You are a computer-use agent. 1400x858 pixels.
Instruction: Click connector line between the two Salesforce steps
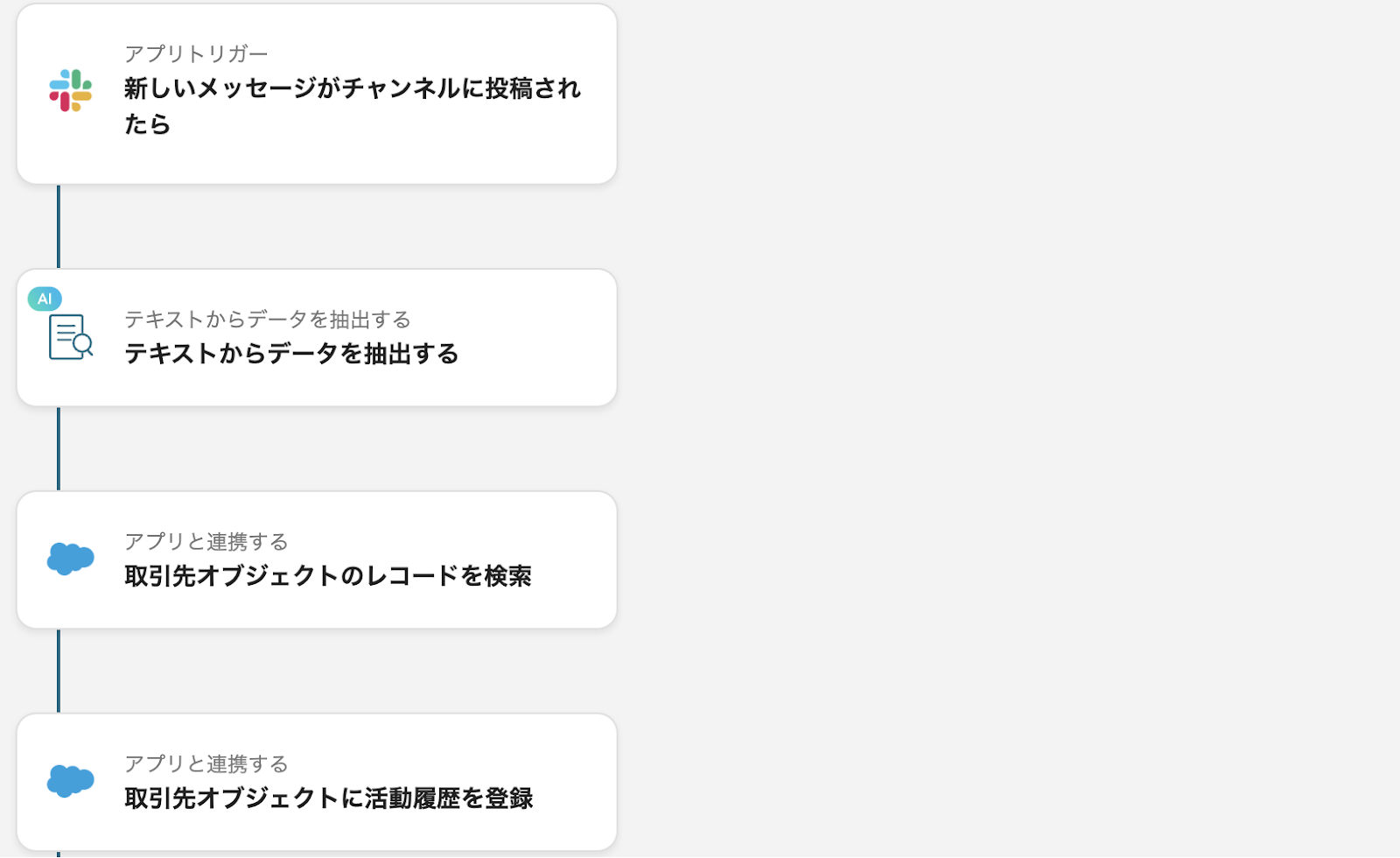point(59,671)
